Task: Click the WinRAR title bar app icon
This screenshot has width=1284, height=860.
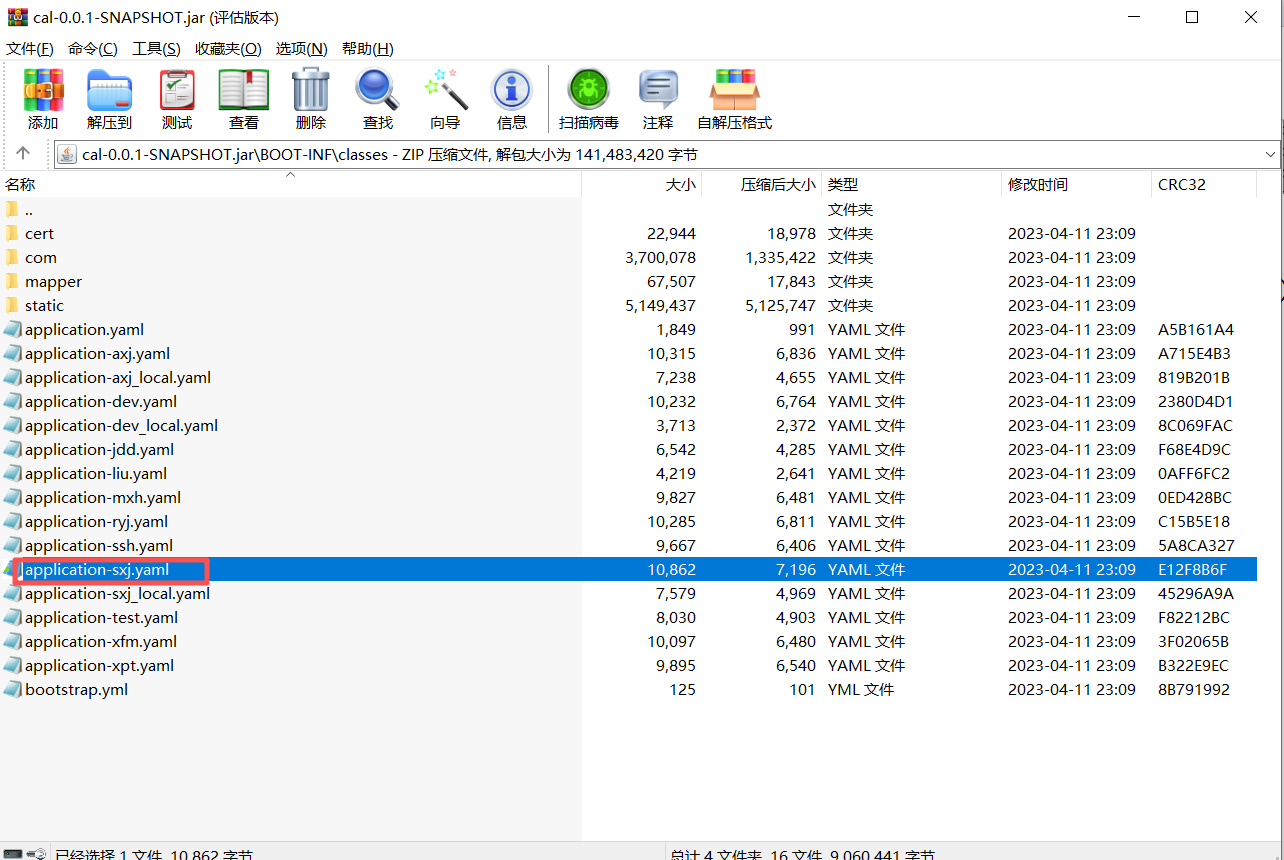Action: (x=17, y=17)
